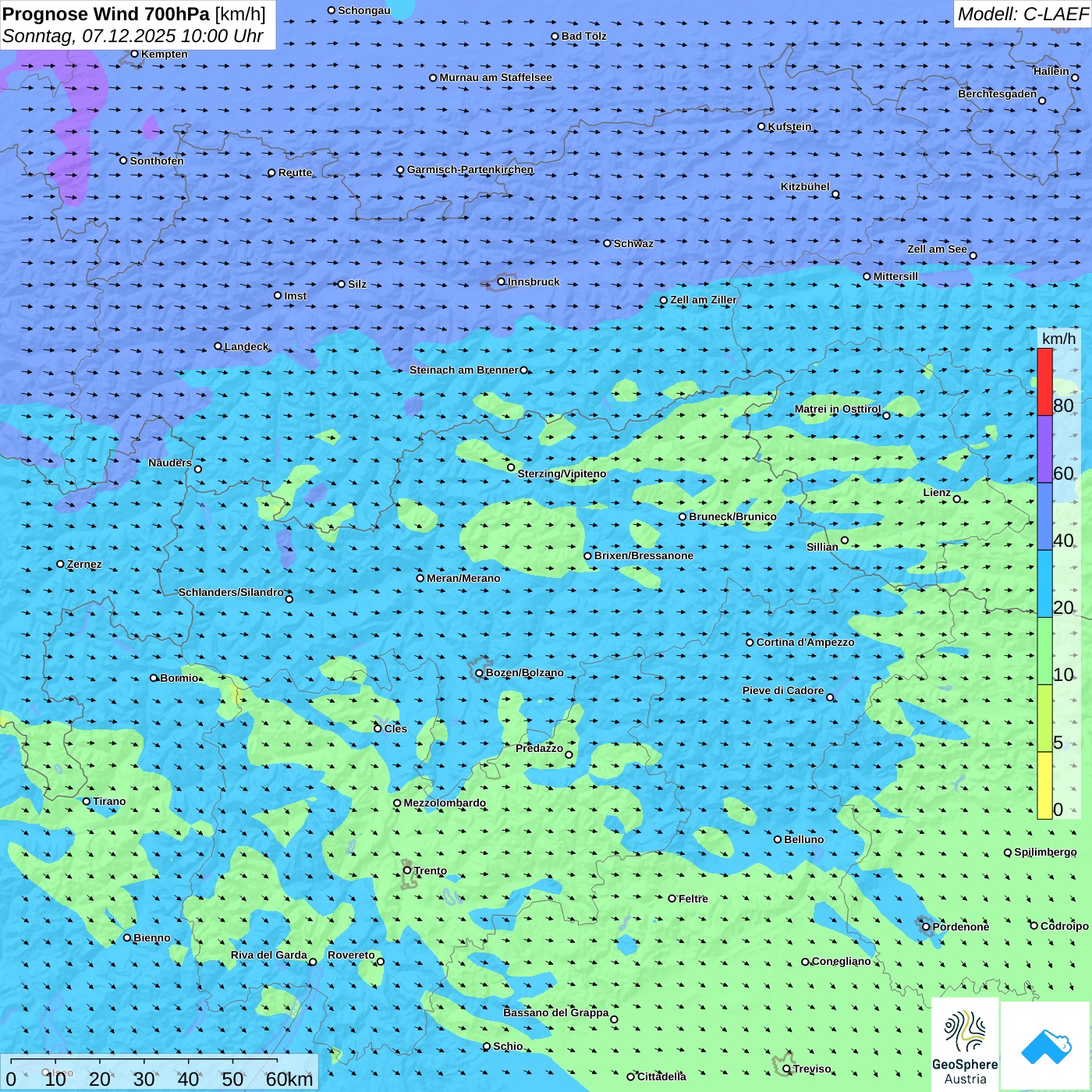This screenshot has height=1092, width=1092.
Task: Click the GeoSphere Austria logo
Action: pos(965,1046)
